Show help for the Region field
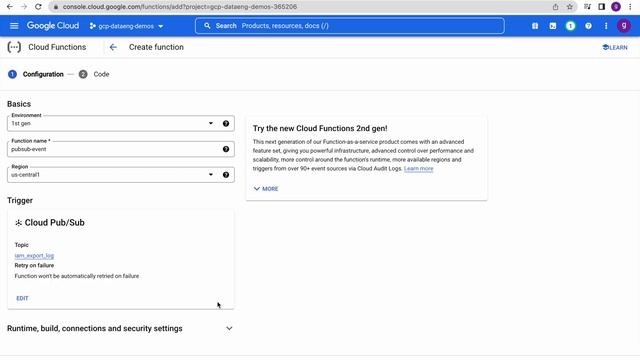Image resolution: width=640 pixels, height=360 pixels. [x=226, y=175]
